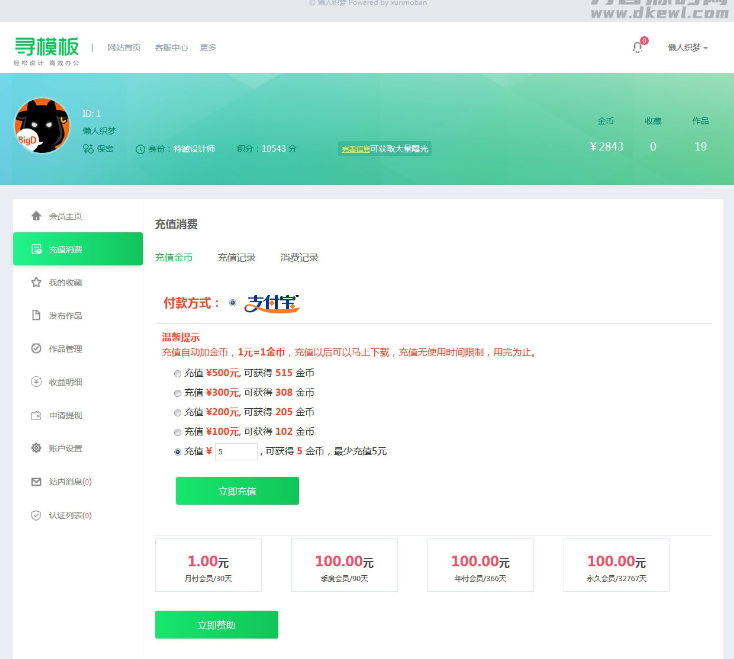The image size is (734, 659).
Task: Open 客服中心 in top navigation
Action: click(x=171, y=47)
